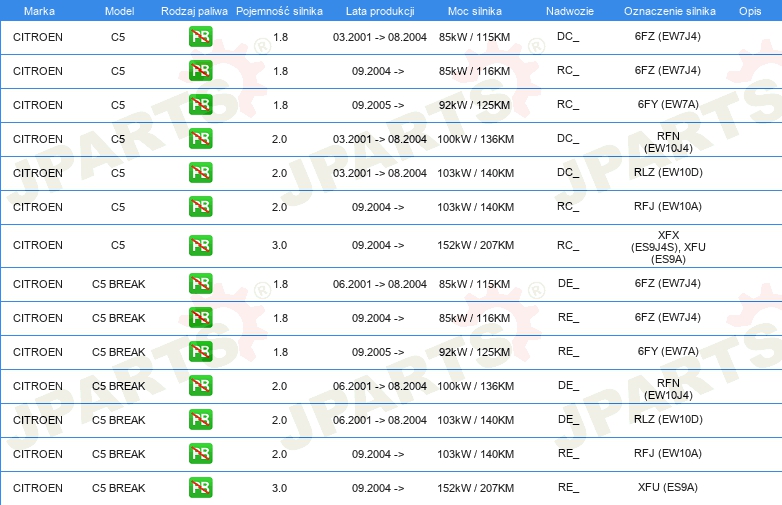The image size is (782, 505).
Task: Click CITROEN in the first C5 1.8 DC_ row
Action: coord(38,37)
